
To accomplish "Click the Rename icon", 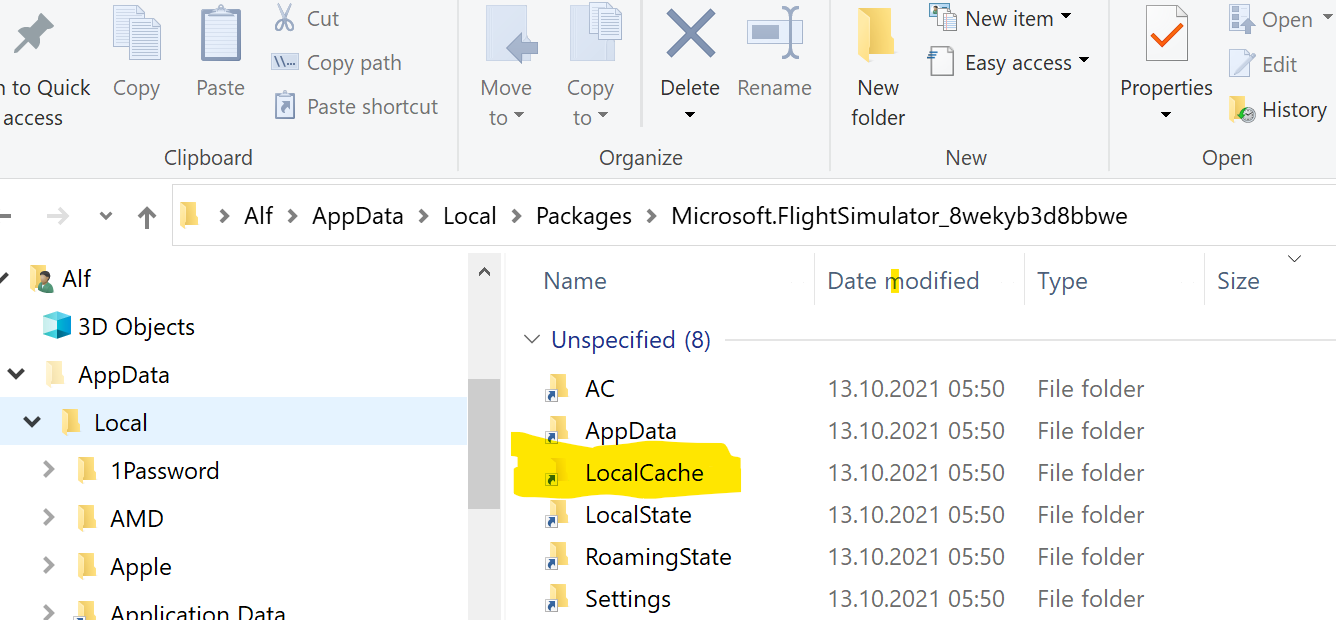I will 774,36.
